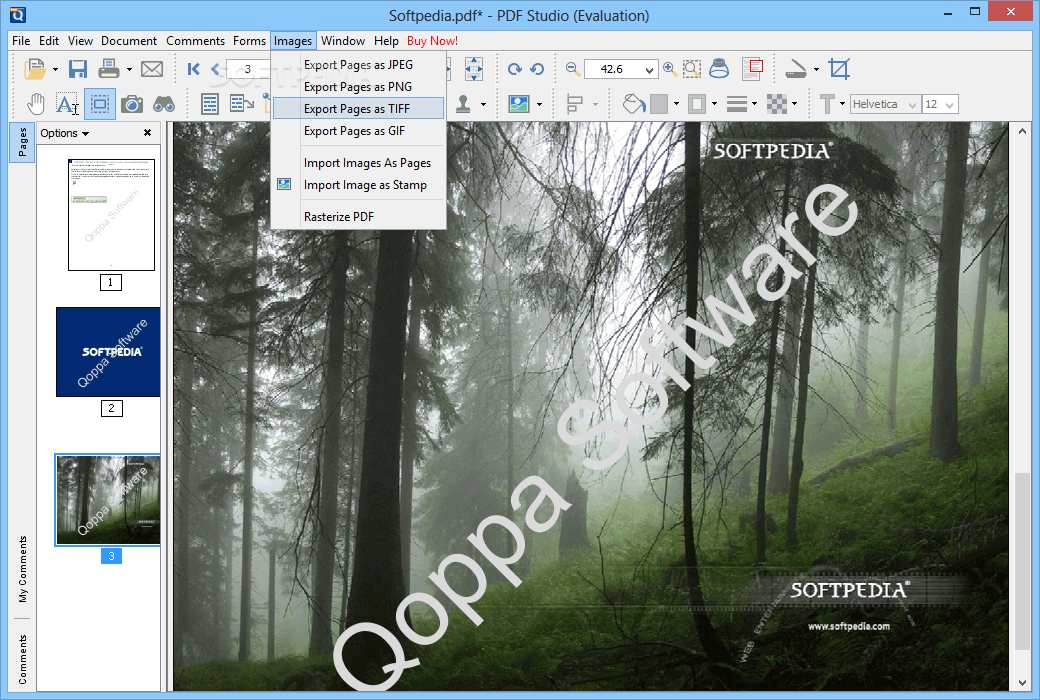Expand the Open file dropdown arrow

coord(55,70)
